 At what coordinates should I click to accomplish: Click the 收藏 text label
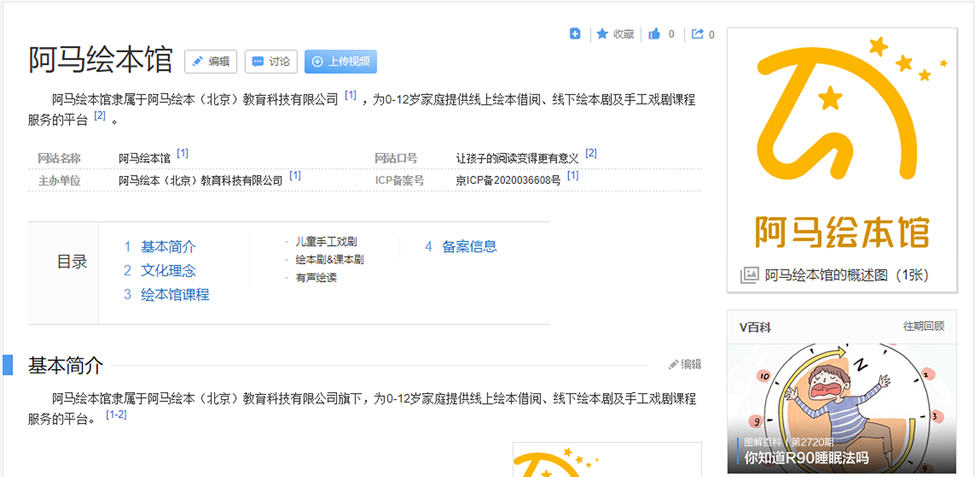point(624,34)
